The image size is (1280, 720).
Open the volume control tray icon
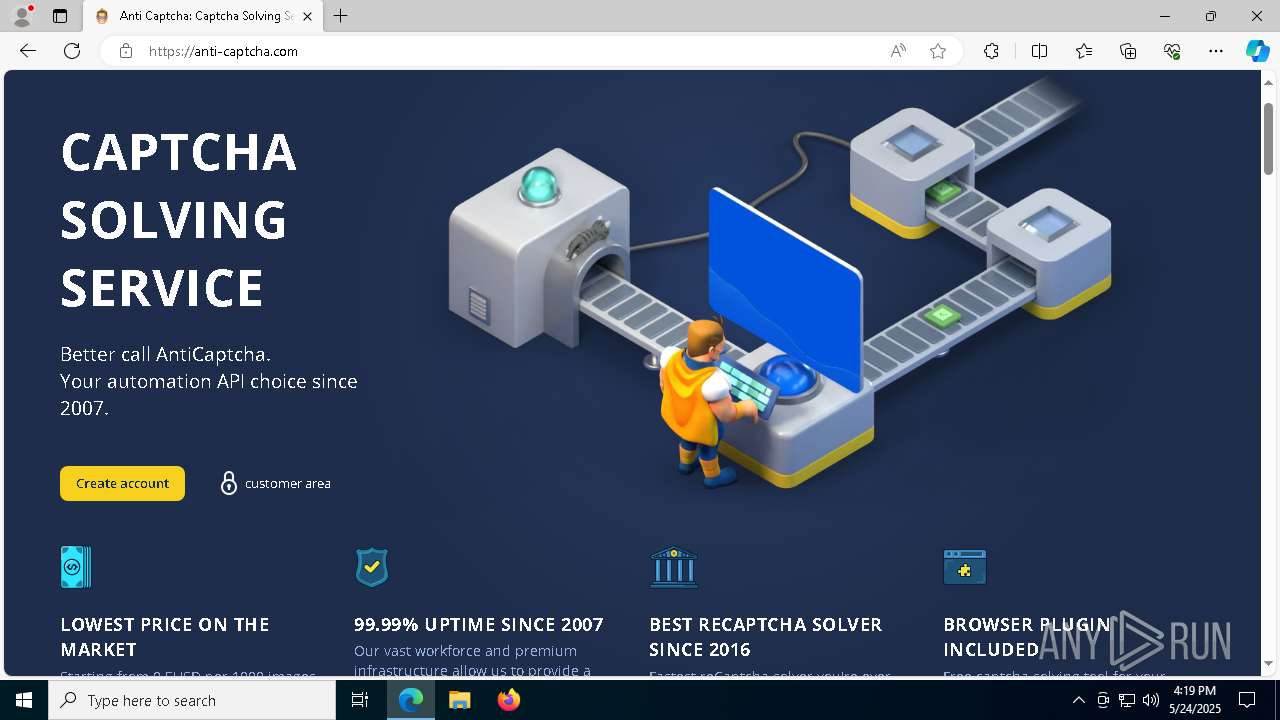1150,700
